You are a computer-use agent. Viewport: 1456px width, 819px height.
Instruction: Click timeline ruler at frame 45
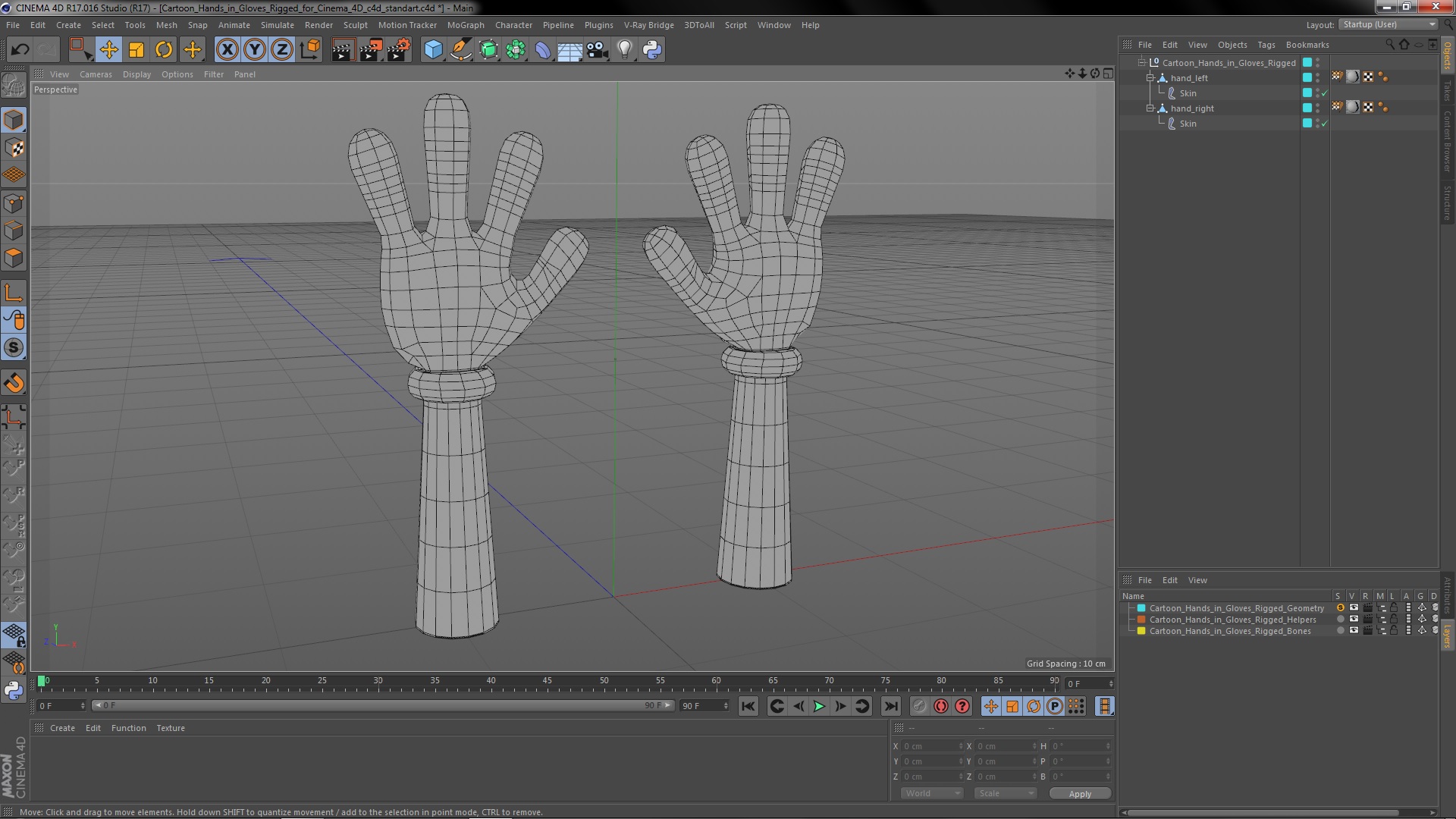[548, 682]
